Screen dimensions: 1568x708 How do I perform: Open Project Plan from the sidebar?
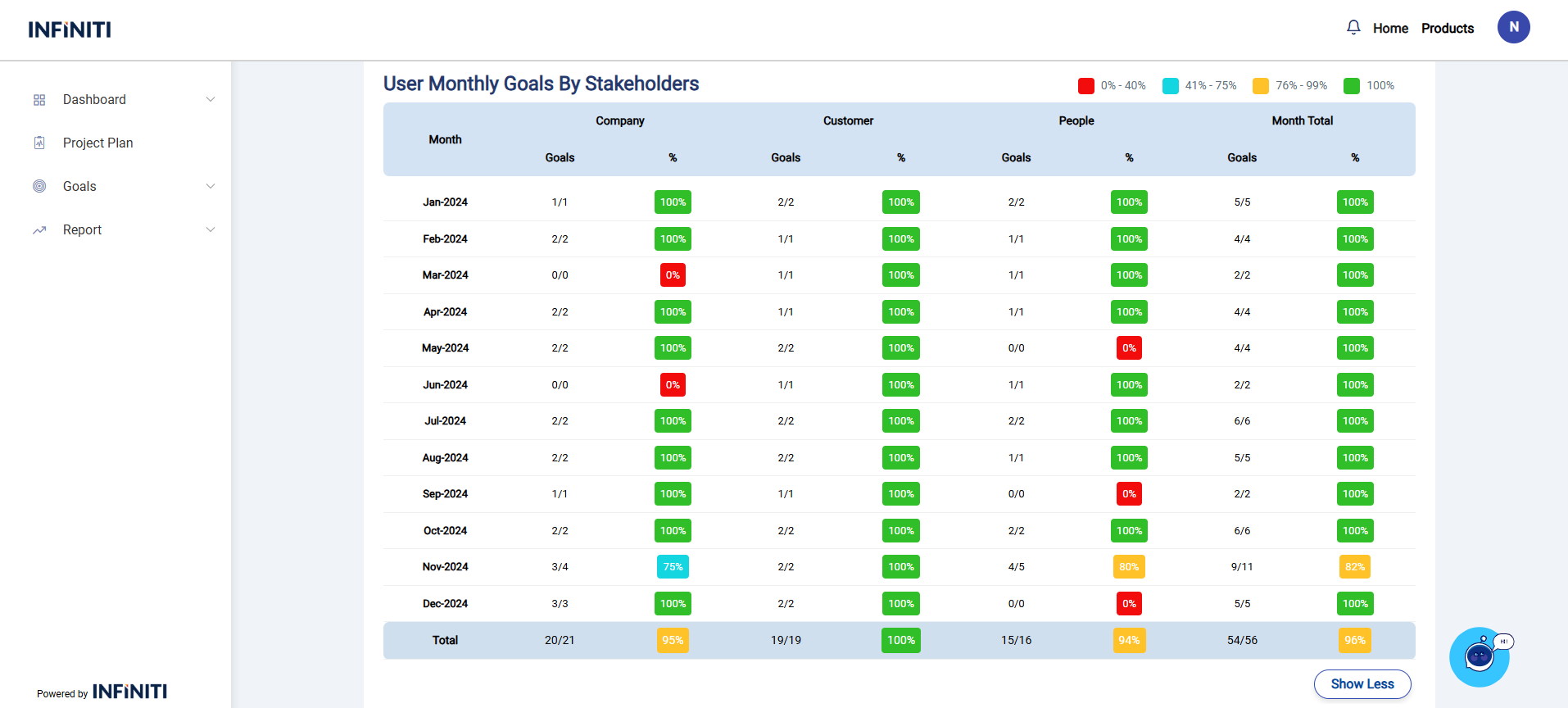click(x=97, y=143)
